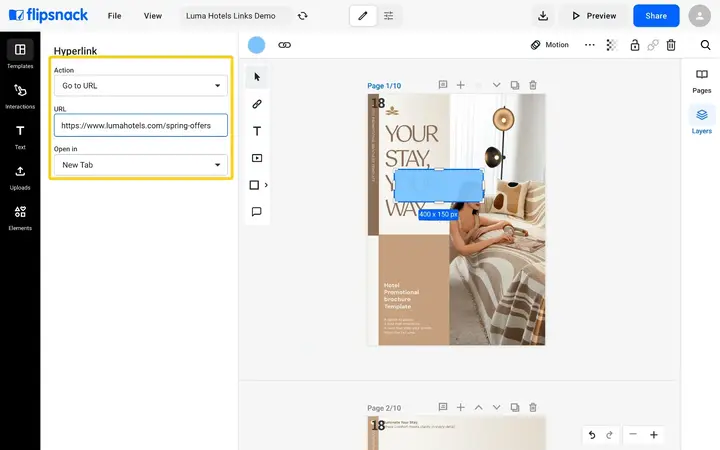Zoom in with the plus button

coord(653,434)
